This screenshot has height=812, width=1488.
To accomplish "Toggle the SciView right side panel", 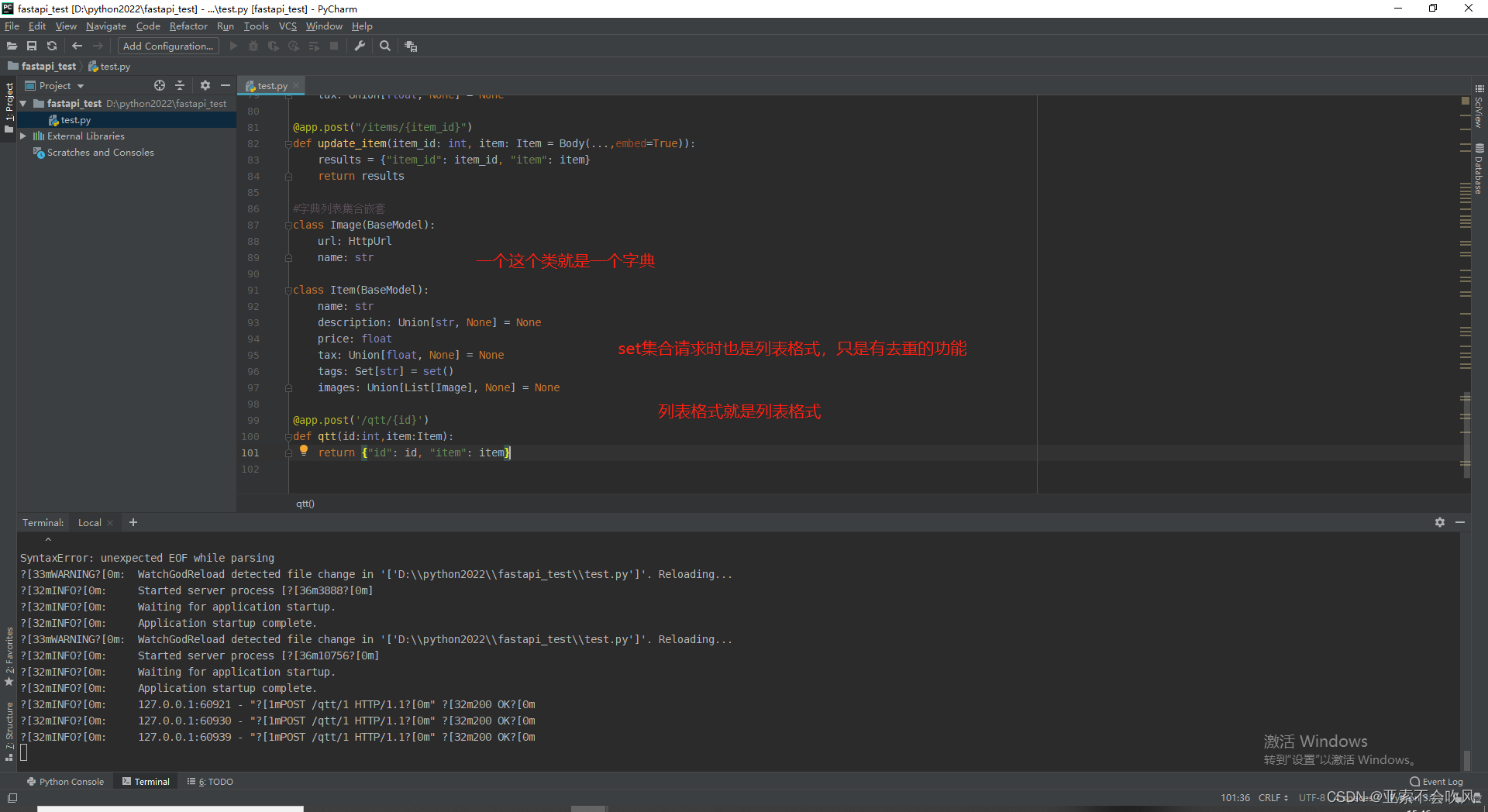I will coord(1479,105).
